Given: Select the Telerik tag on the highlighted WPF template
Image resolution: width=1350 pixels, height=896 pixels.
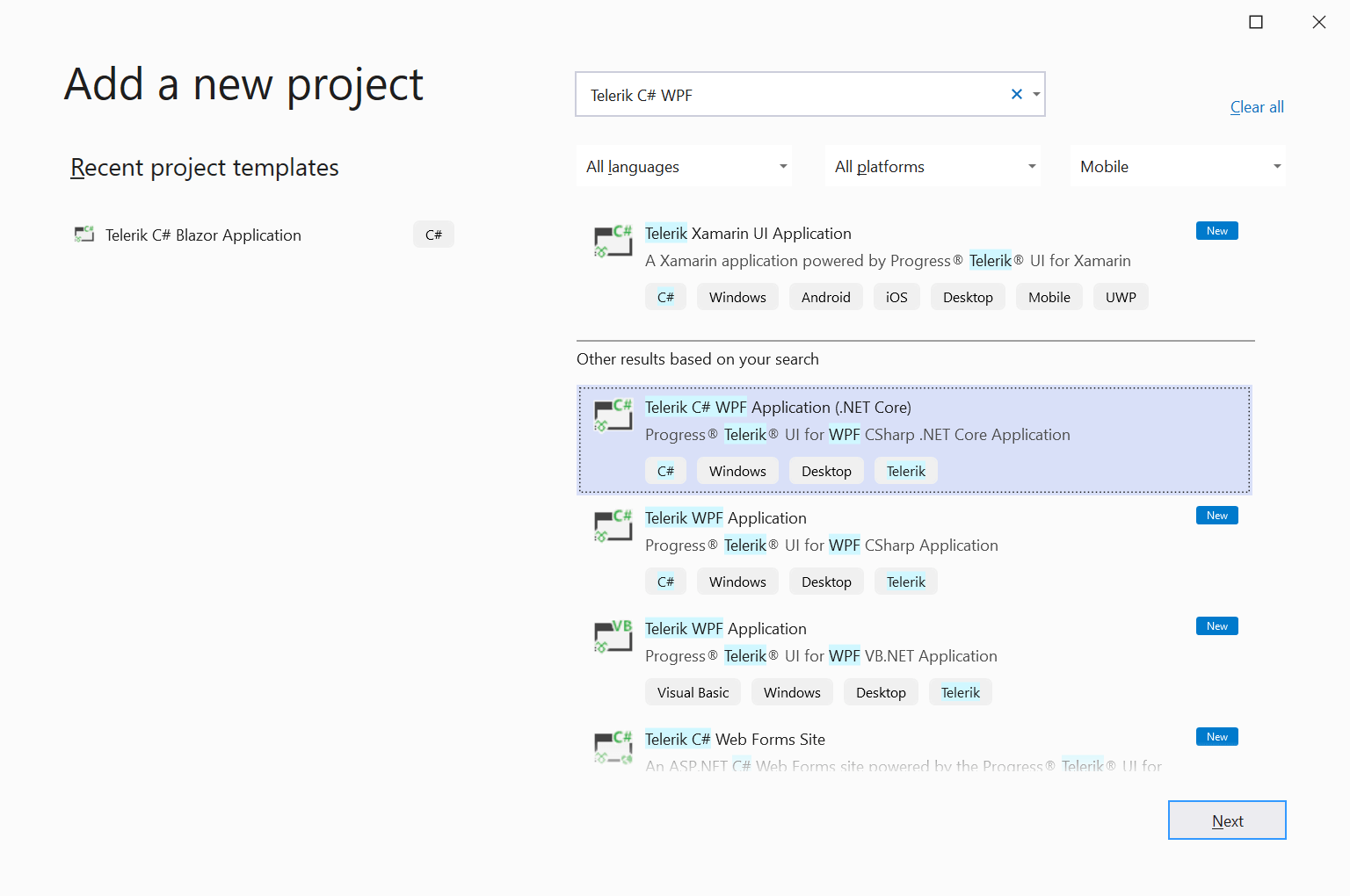Looking at the screenshot, I should 905,470.
